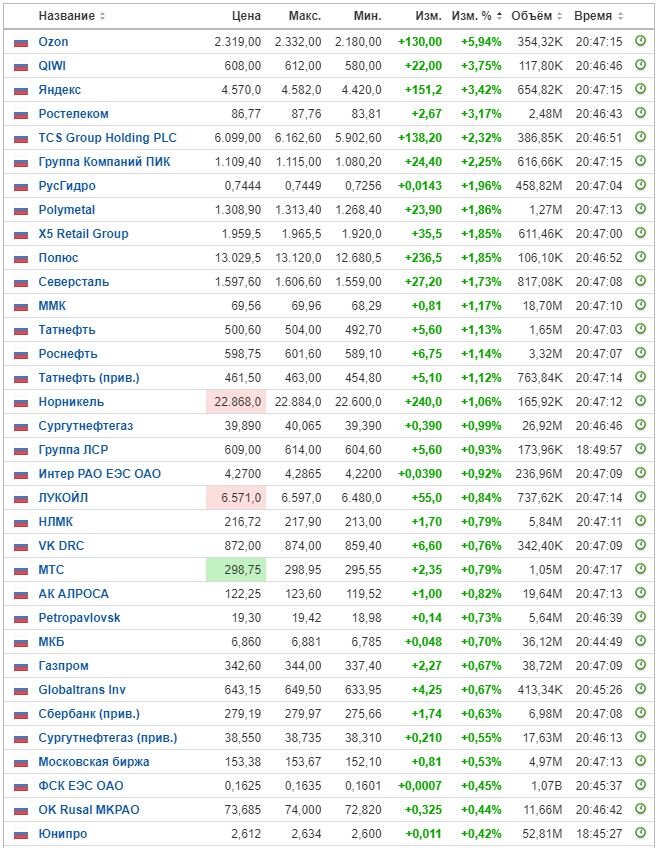Open the Сургутнефтегаз ordinary share link
The image size is (659, 848).
tap(85, 426)
